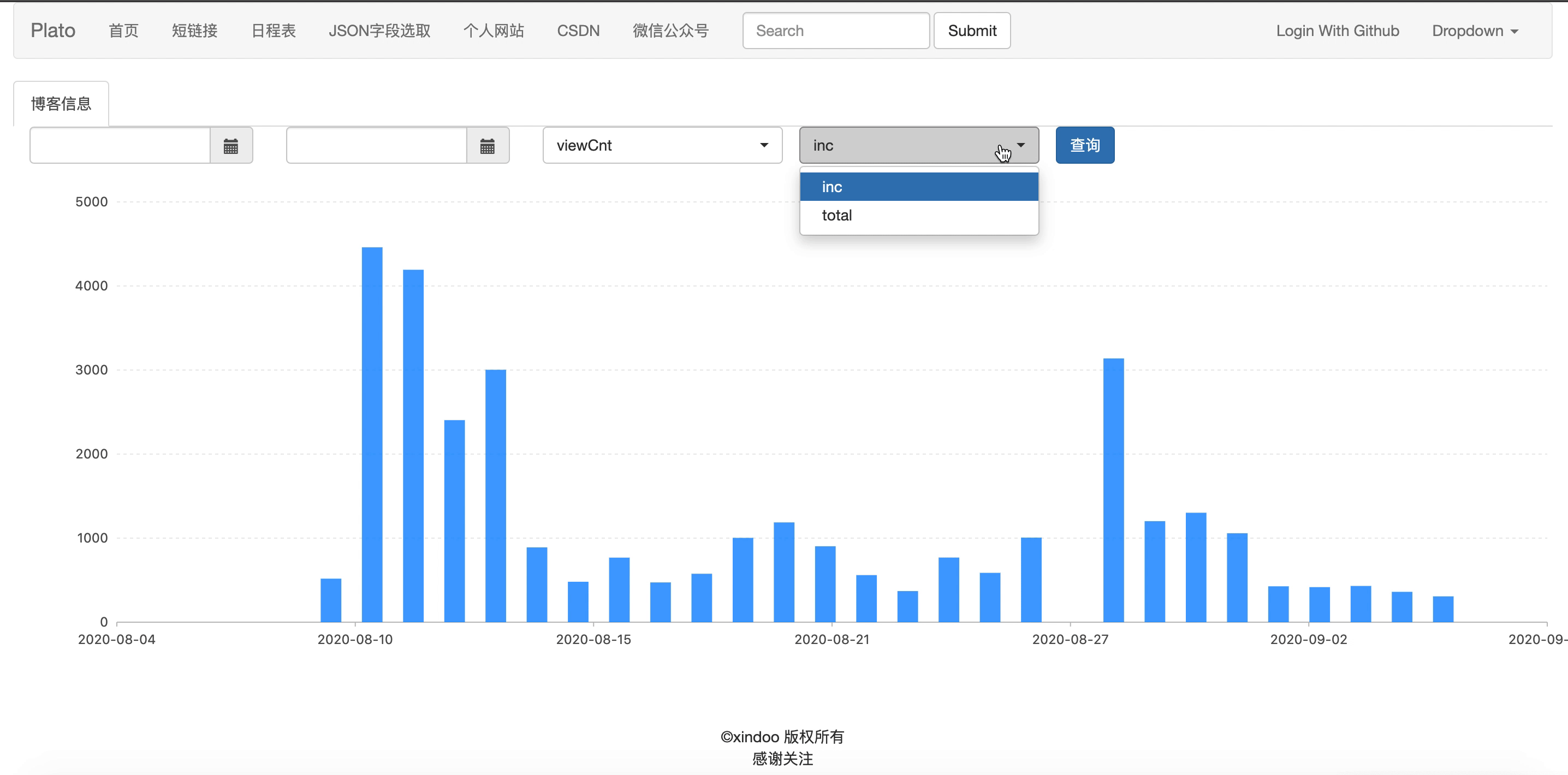This screenshot has height=775, width=1568.
Task: Switch to the 博客信息 tab
Action: coord(61,104)
